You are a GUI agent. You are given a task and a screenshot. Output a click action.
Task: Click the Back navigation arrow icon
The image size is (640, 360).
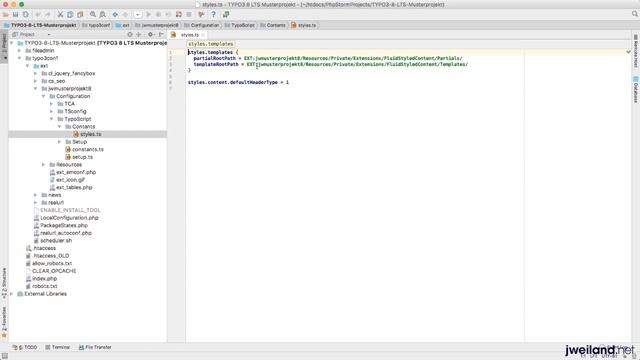pyautogui.click(x=115, y=14)
